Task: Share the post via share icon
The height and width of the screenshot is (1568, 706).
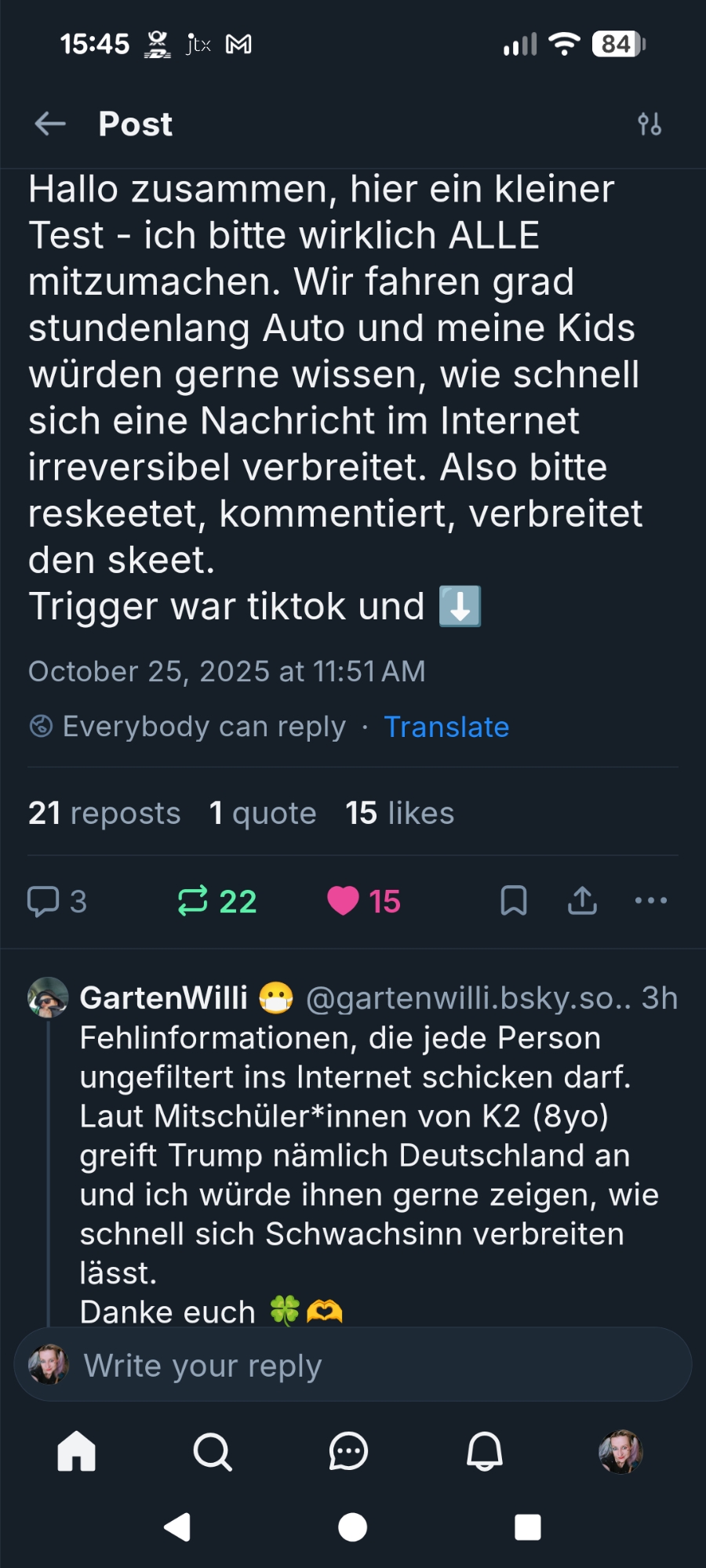Action: (582, 901)
